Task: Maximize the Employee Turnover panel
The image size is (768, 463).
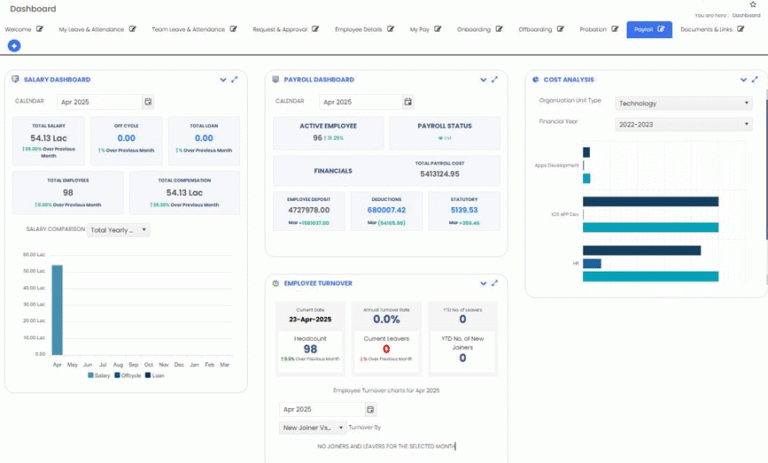Action: pos(495,283)
